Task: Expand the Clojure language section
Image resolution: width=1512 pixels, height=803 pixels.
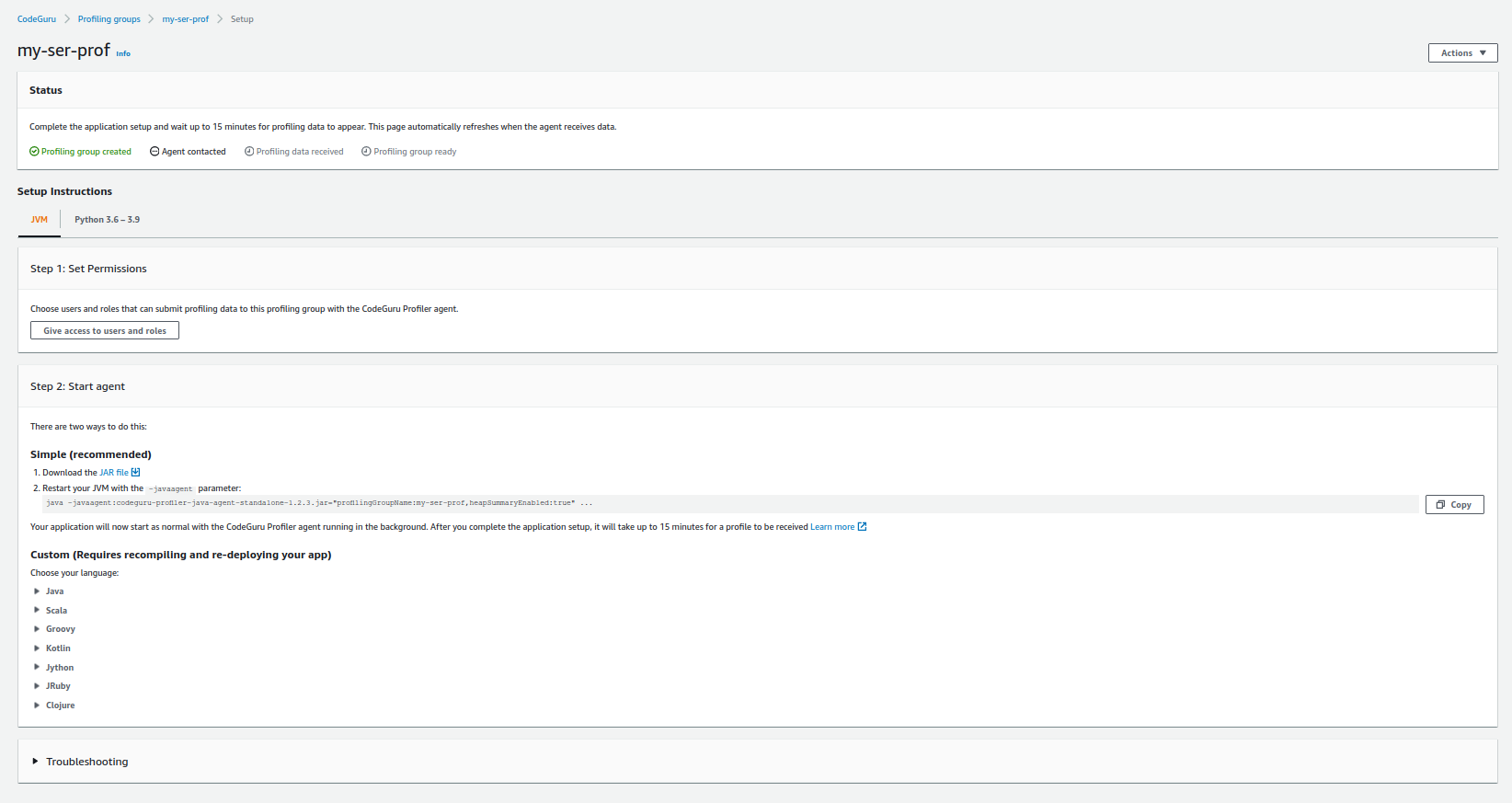Action: [x=54, y=705]
